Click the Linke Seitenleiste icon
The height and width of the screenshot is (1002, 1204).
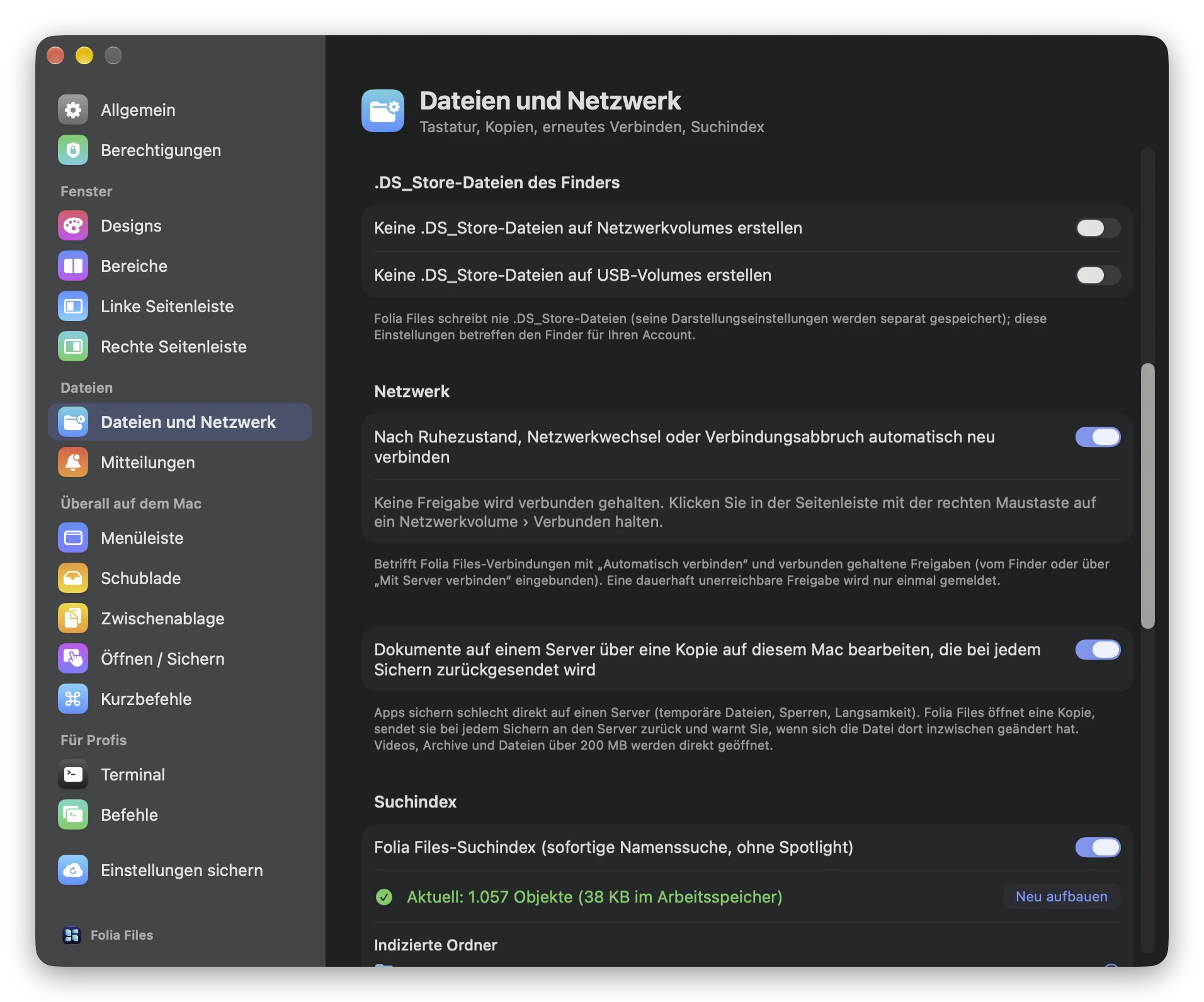point(73,307)
